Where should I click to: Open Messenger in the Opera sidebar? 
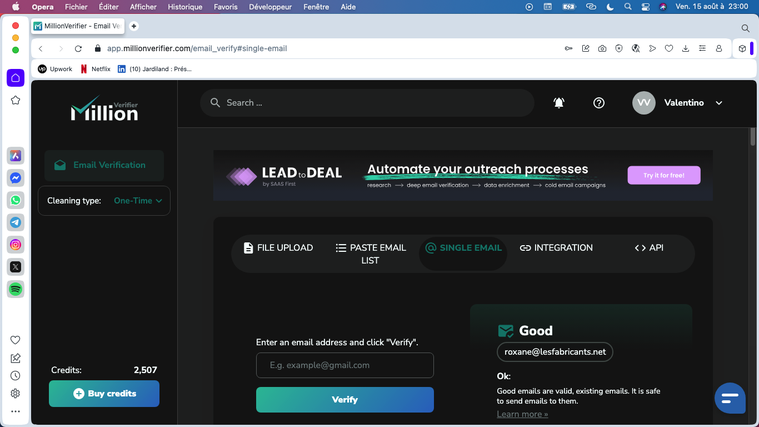pos(15,178)
